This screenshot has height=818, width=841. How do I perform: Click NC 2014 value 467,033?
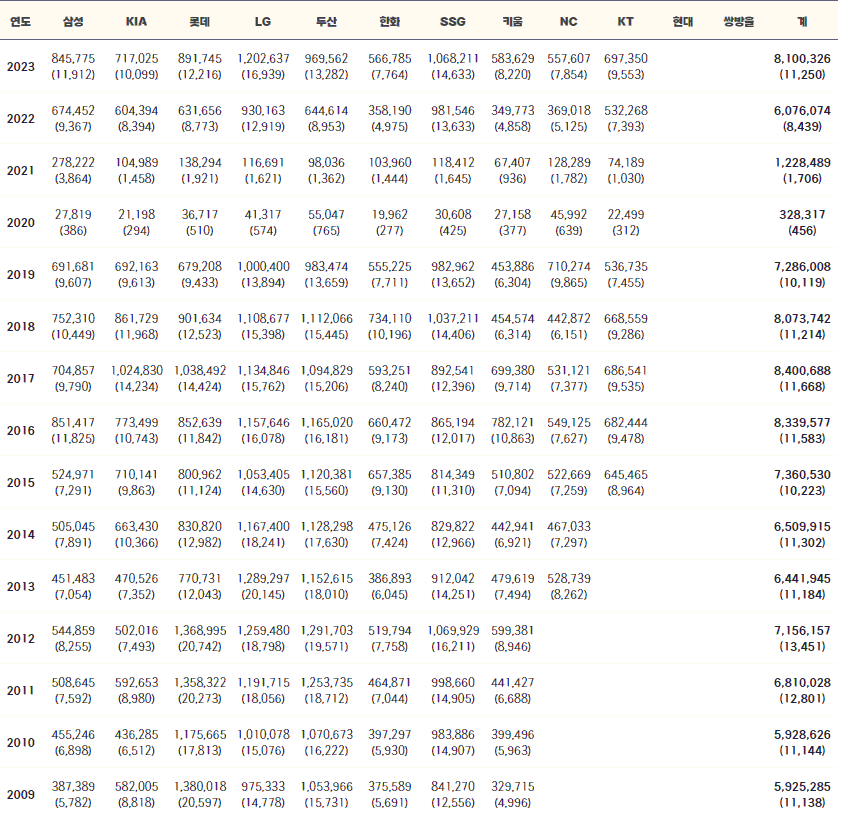tap(569, 527)
